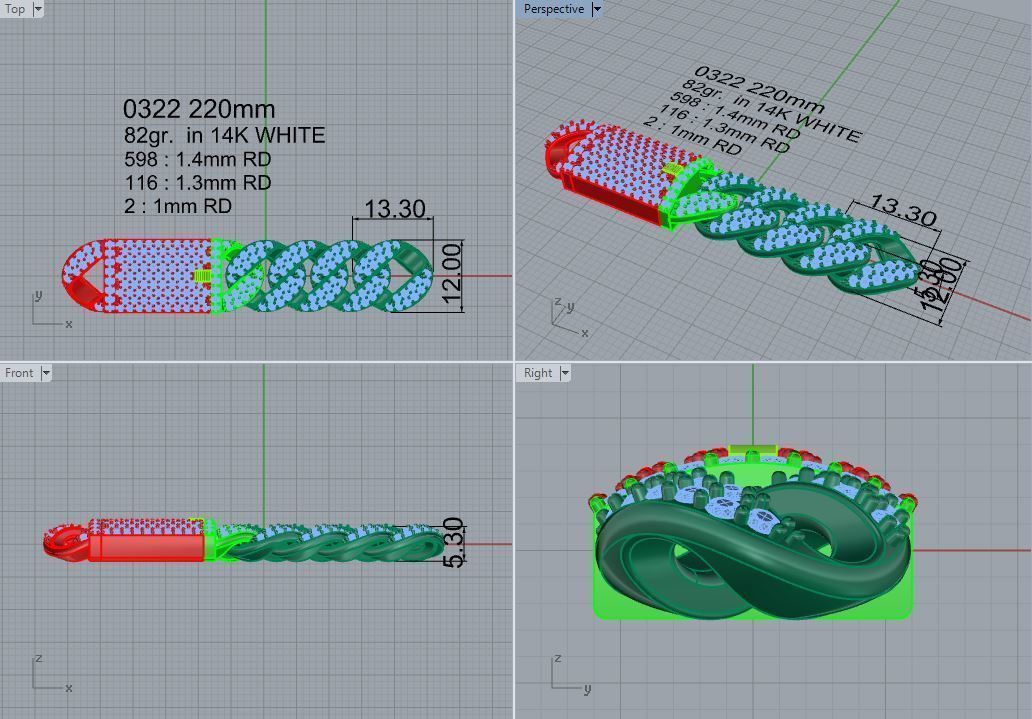Screen dimensions: 1032x719
Task: Select the yellow-green safety latch in Top view
Action: tap(203, 276)
